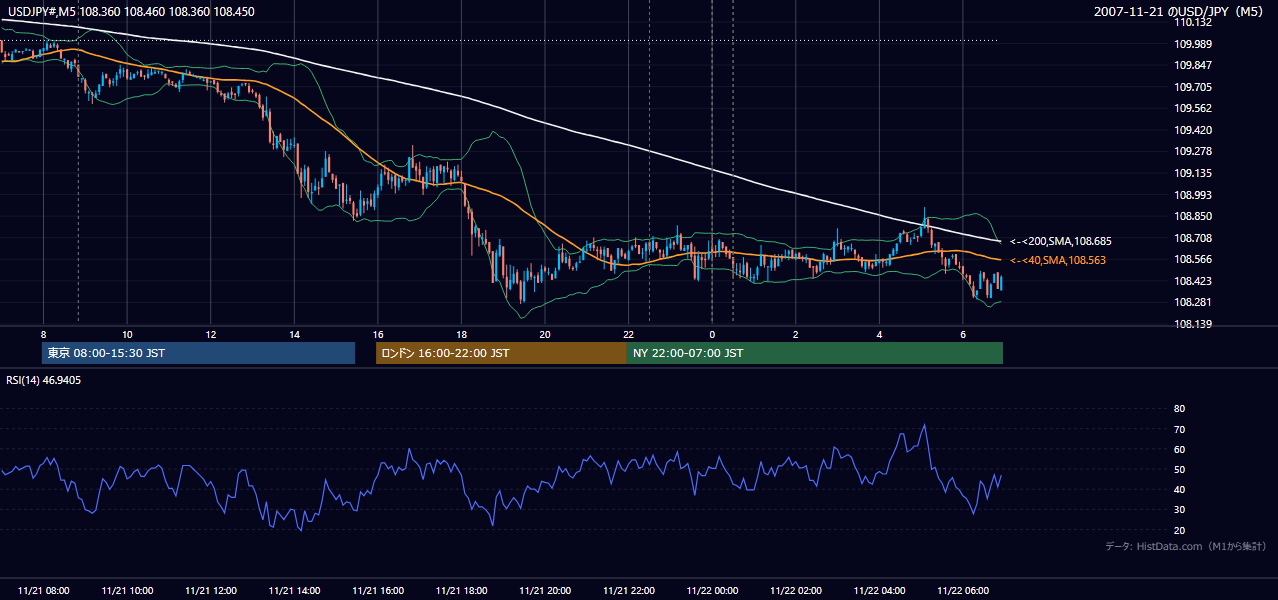Screen dimensions: 1278x600
Task: Click the 108.566 price axis label
Action: 1194,259
